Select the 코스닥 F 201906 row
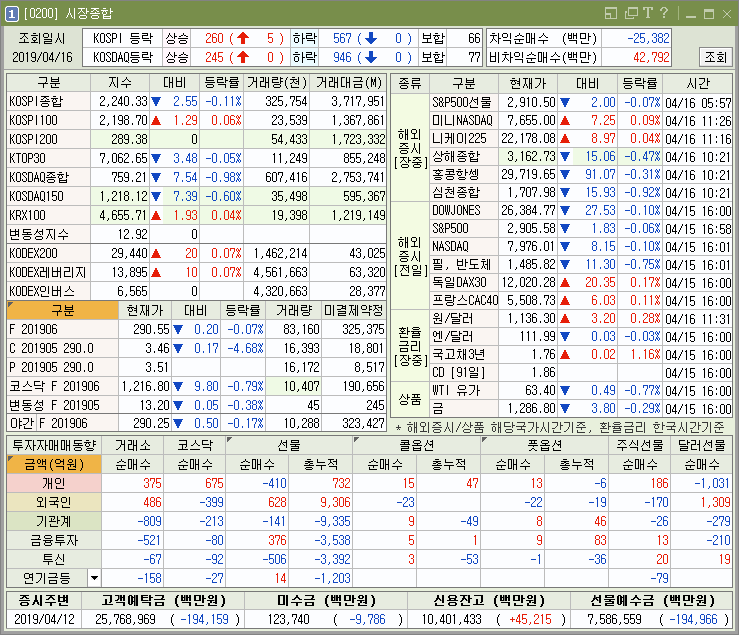The width and height of the screenshot is (739, 635). tap(197, 386)
